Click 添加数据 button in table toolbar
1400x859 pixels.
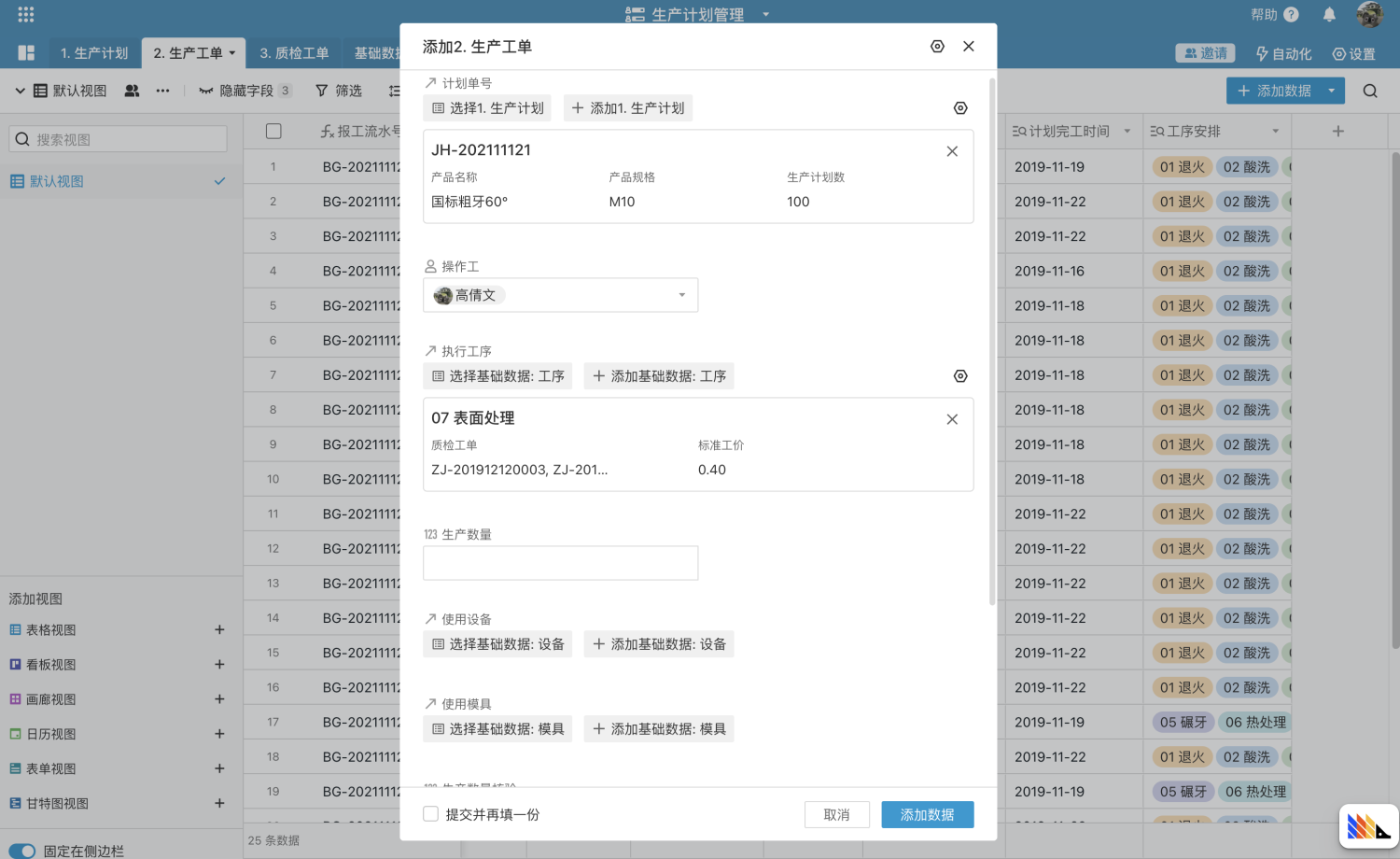(1274, 91)
